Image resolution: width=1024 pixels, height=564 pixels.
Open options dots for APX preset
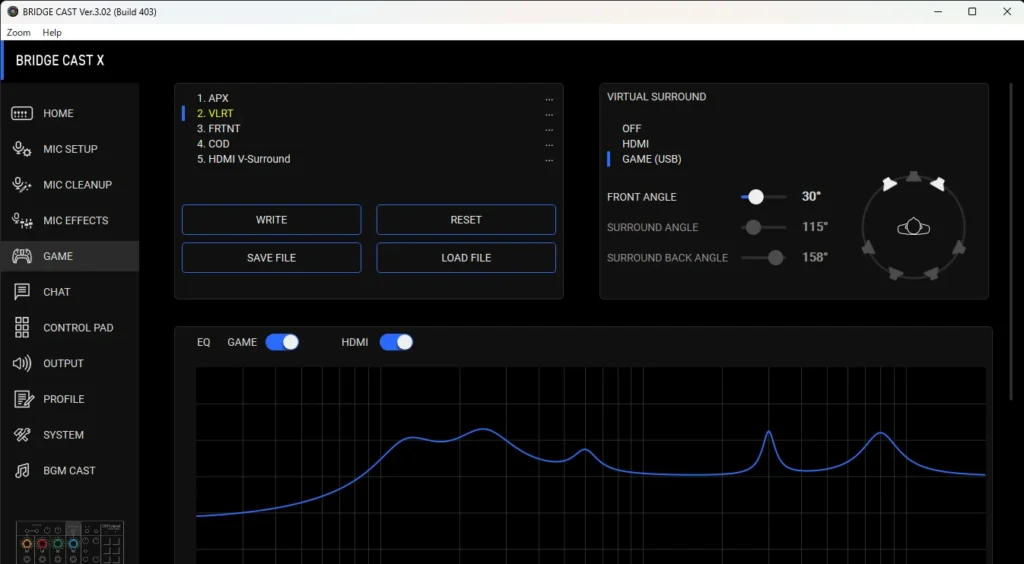click(549, 99)
